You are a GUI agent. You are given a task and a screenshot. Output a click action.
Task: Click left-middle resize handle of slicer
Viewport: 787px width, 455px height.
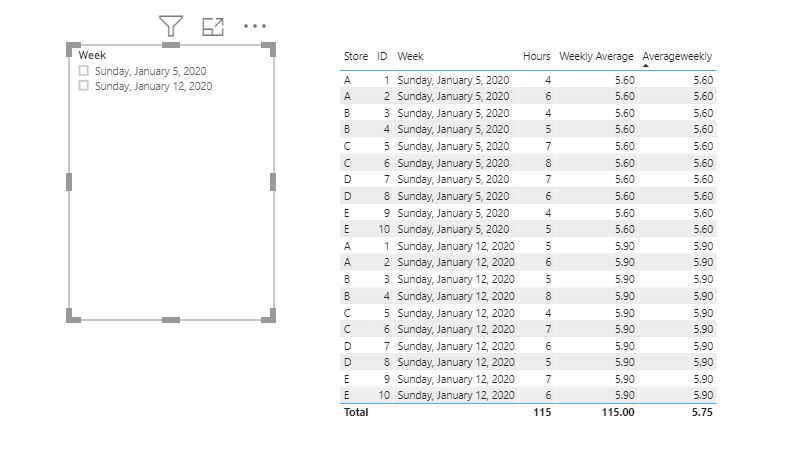[x=69, y=182]
